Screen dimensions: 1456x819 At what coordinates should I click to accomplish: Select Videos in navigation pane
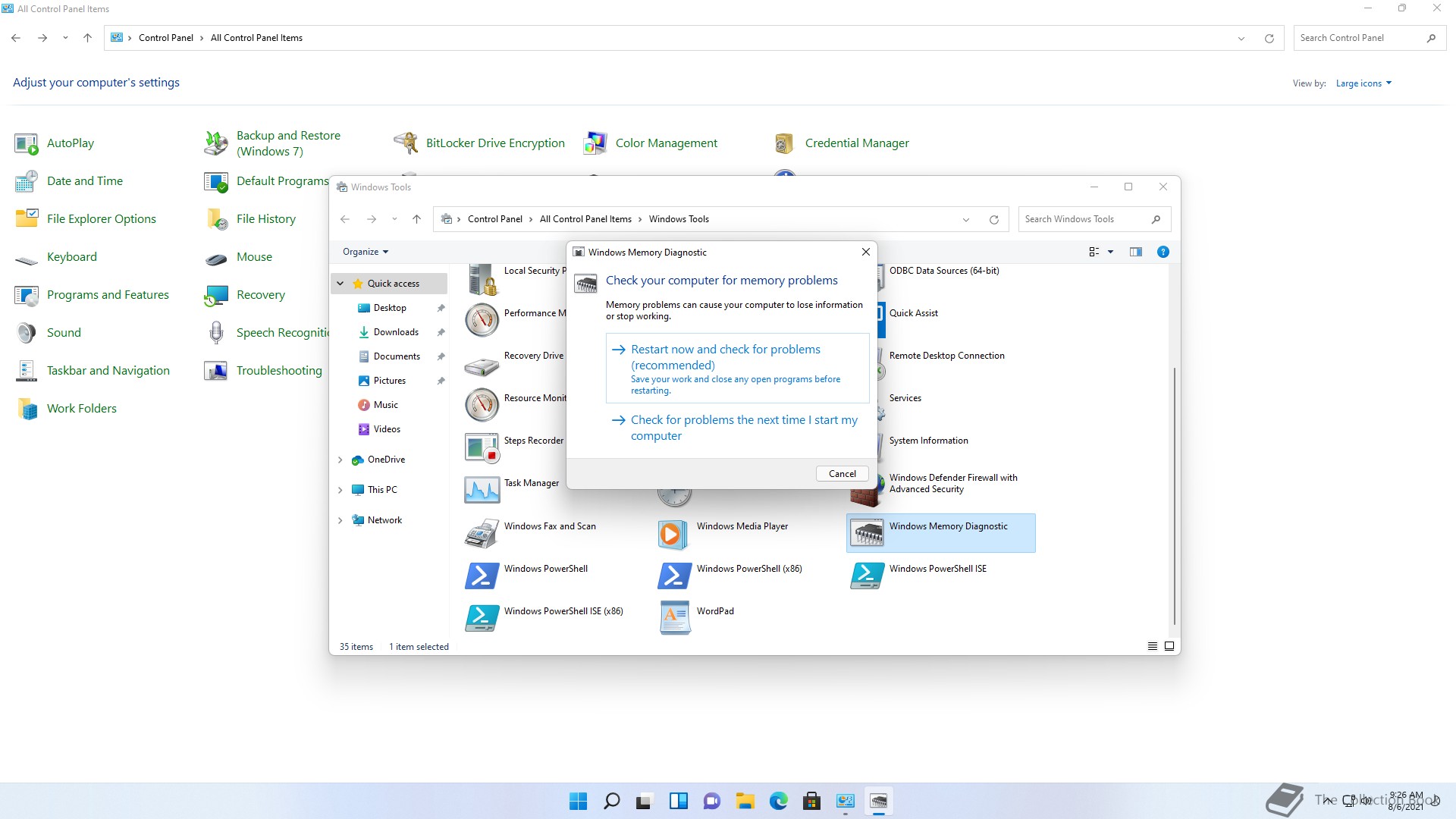[387, 429]
